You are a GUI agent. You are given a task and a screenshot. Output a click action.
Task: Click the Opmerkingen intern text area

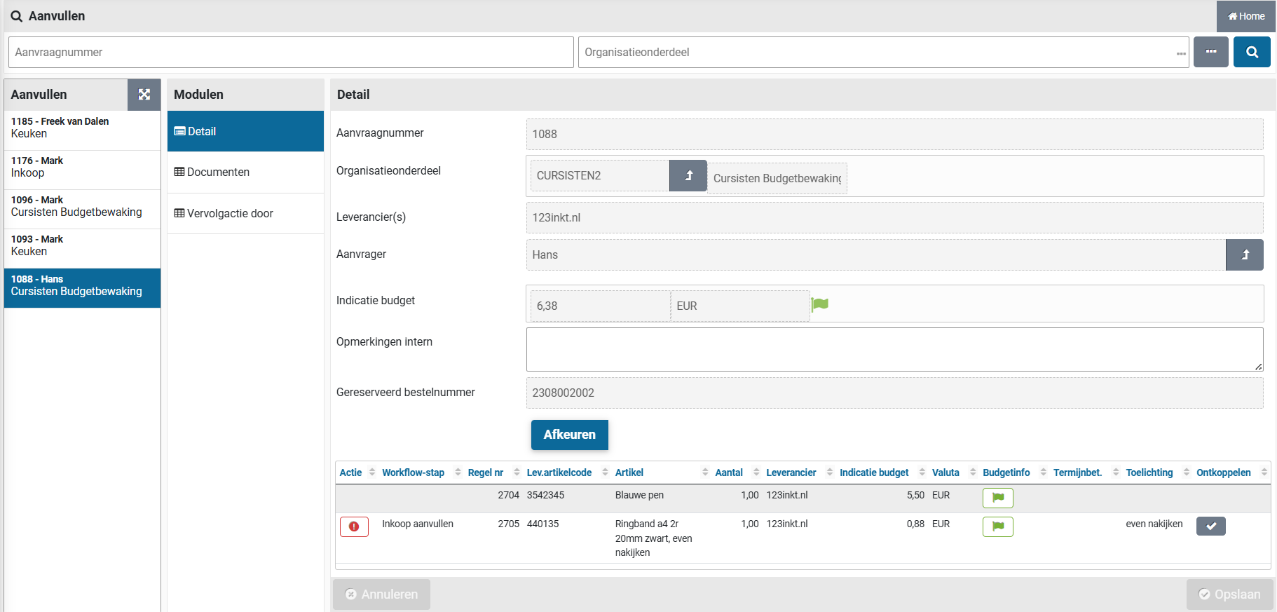point(894,350)
